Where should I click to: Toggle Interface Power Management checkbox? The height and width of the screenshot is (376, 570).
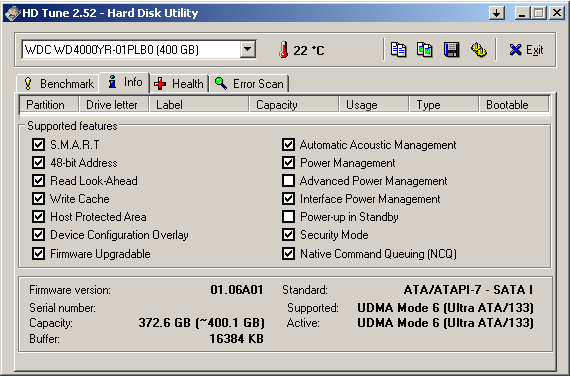288,199
